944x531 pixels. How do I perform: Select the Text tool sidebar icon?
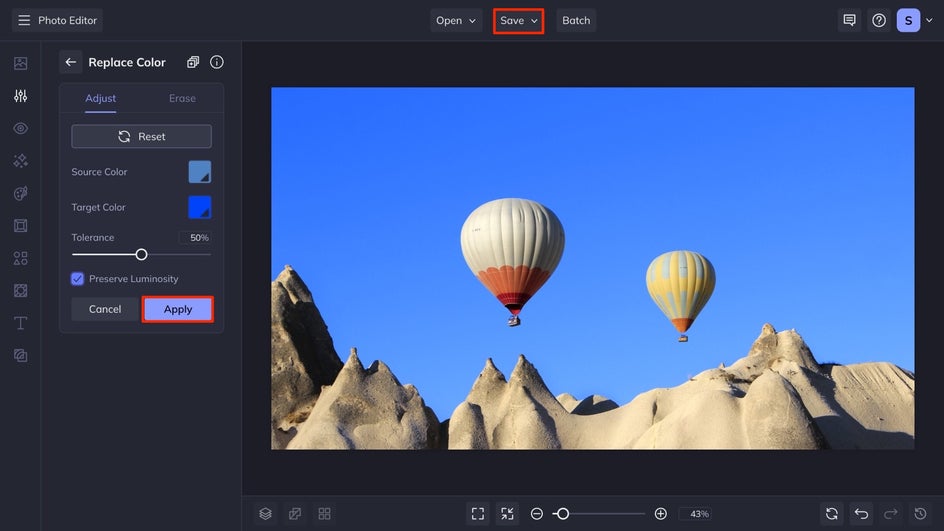point(20,323)
